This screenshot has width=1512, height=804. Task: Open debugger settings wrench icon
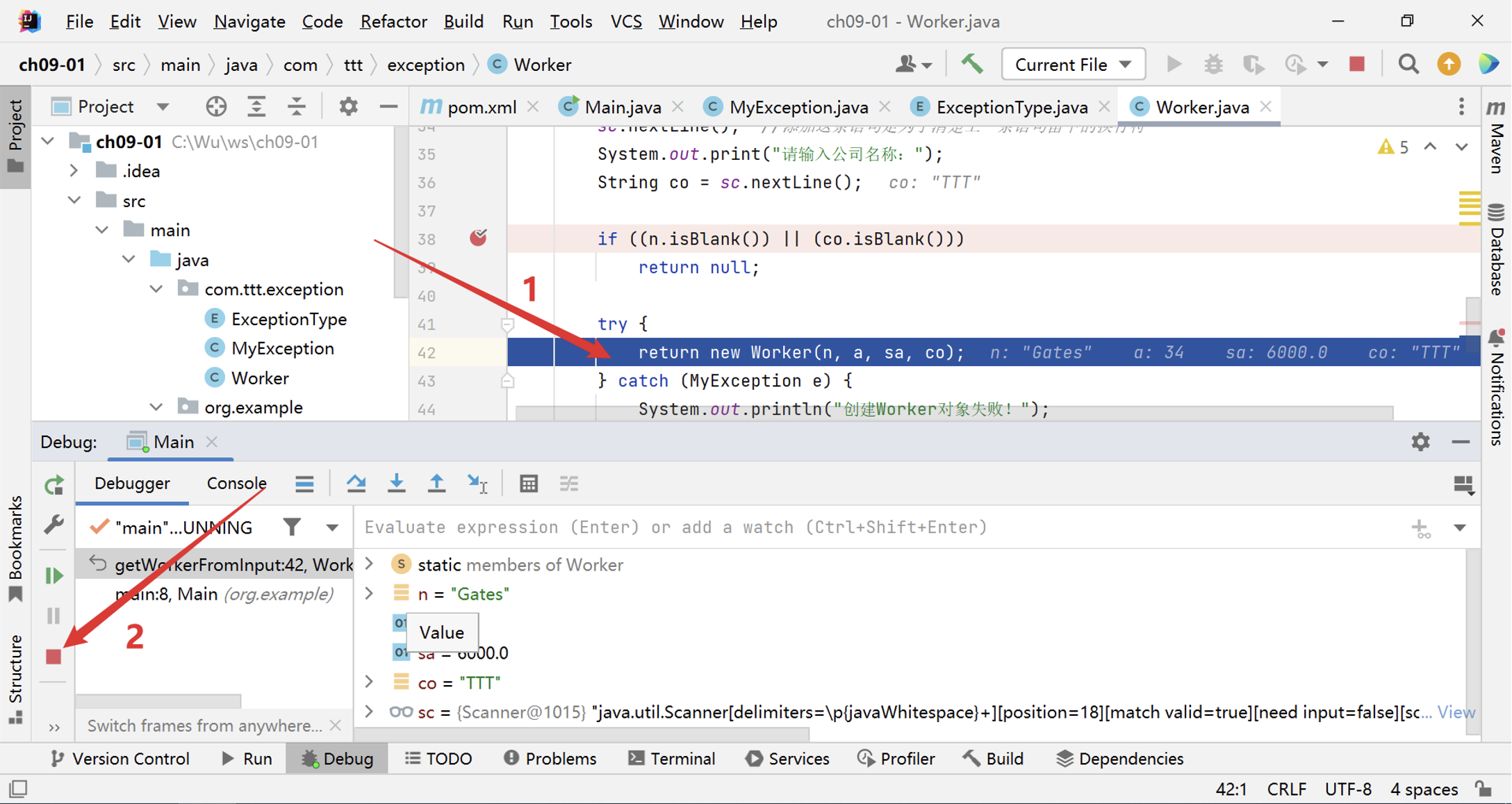point(54,524)
